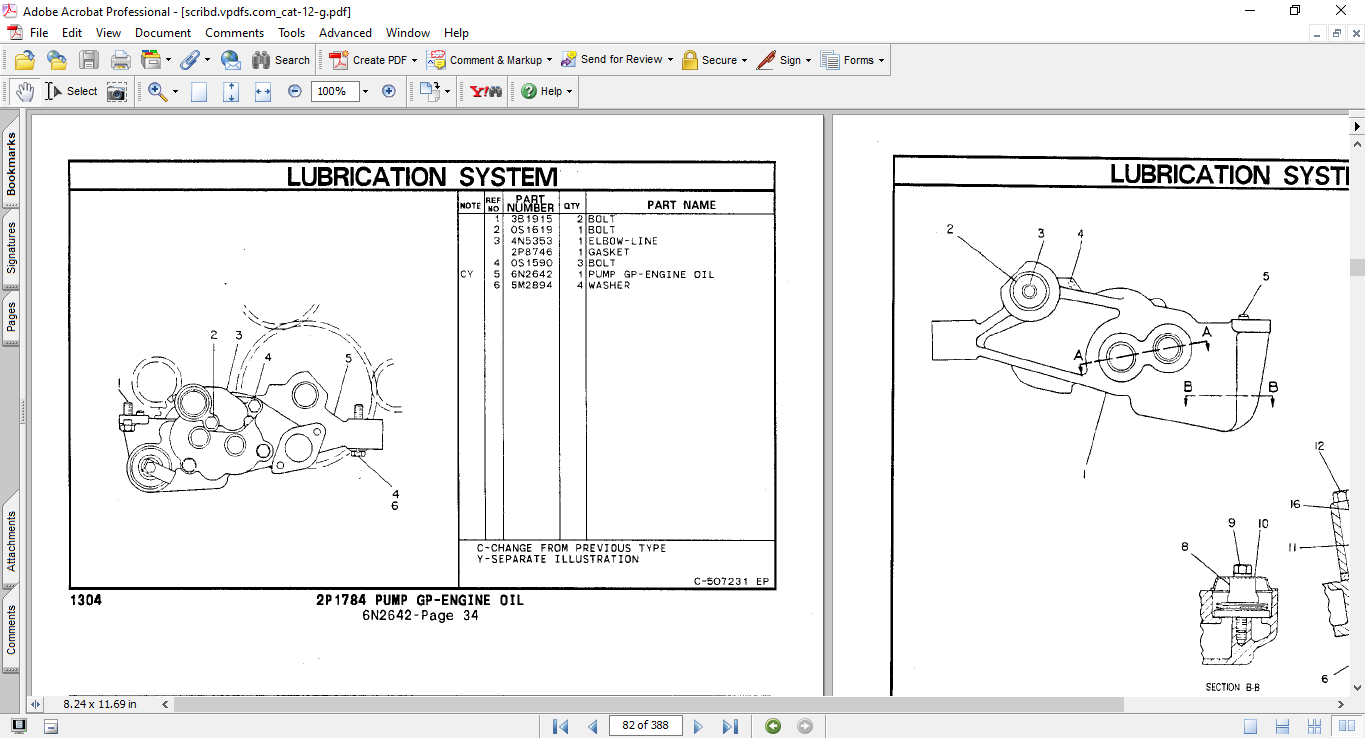Screen dimensions: 1365x738
Task: Click the Search button
Action: tap(281, 60)
